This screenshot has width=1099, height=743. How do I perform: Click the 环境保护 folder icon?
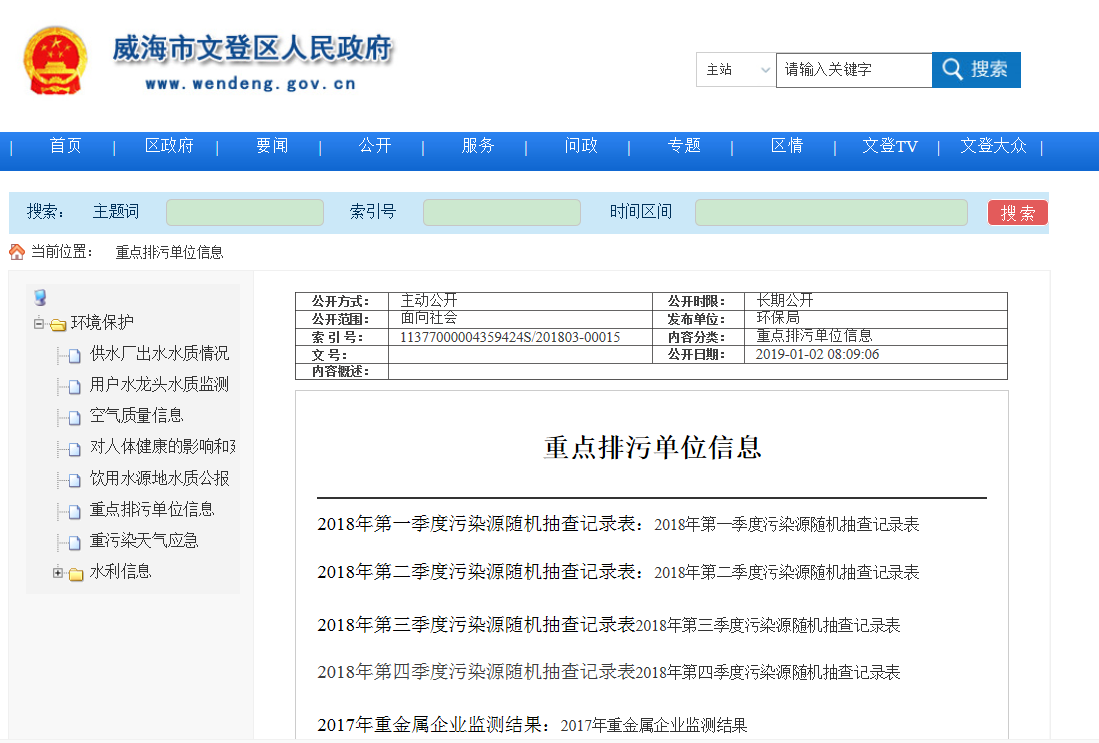pyautogui.click(x=58, y=324)
